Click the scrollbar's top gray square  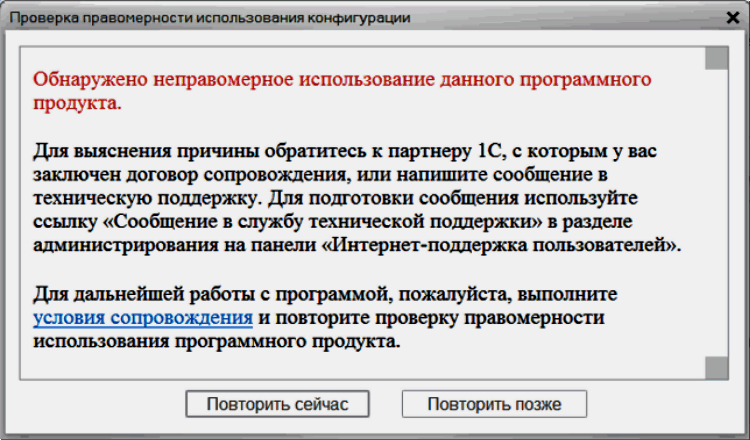(716, 57)
